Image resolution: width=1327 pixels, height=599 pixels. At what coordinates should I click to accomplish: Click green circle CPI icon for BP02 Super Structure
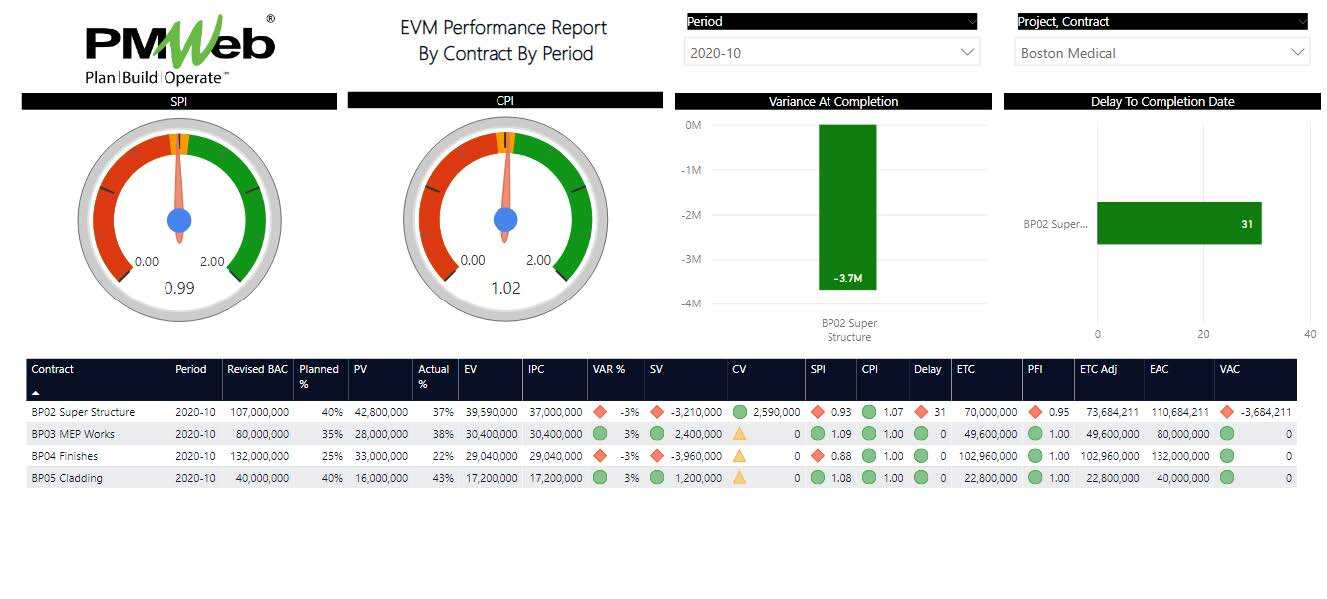coord(869,411)
